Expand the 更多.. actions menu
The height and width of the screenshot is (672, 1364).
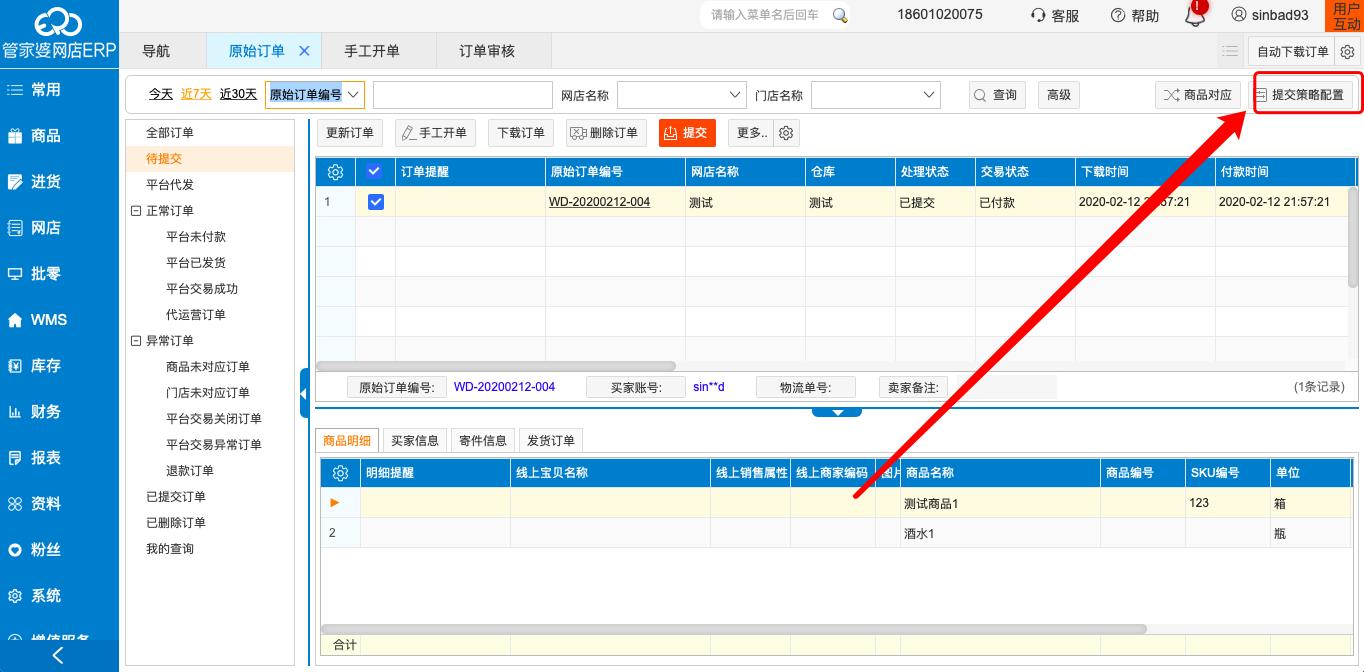click(752, 133)
